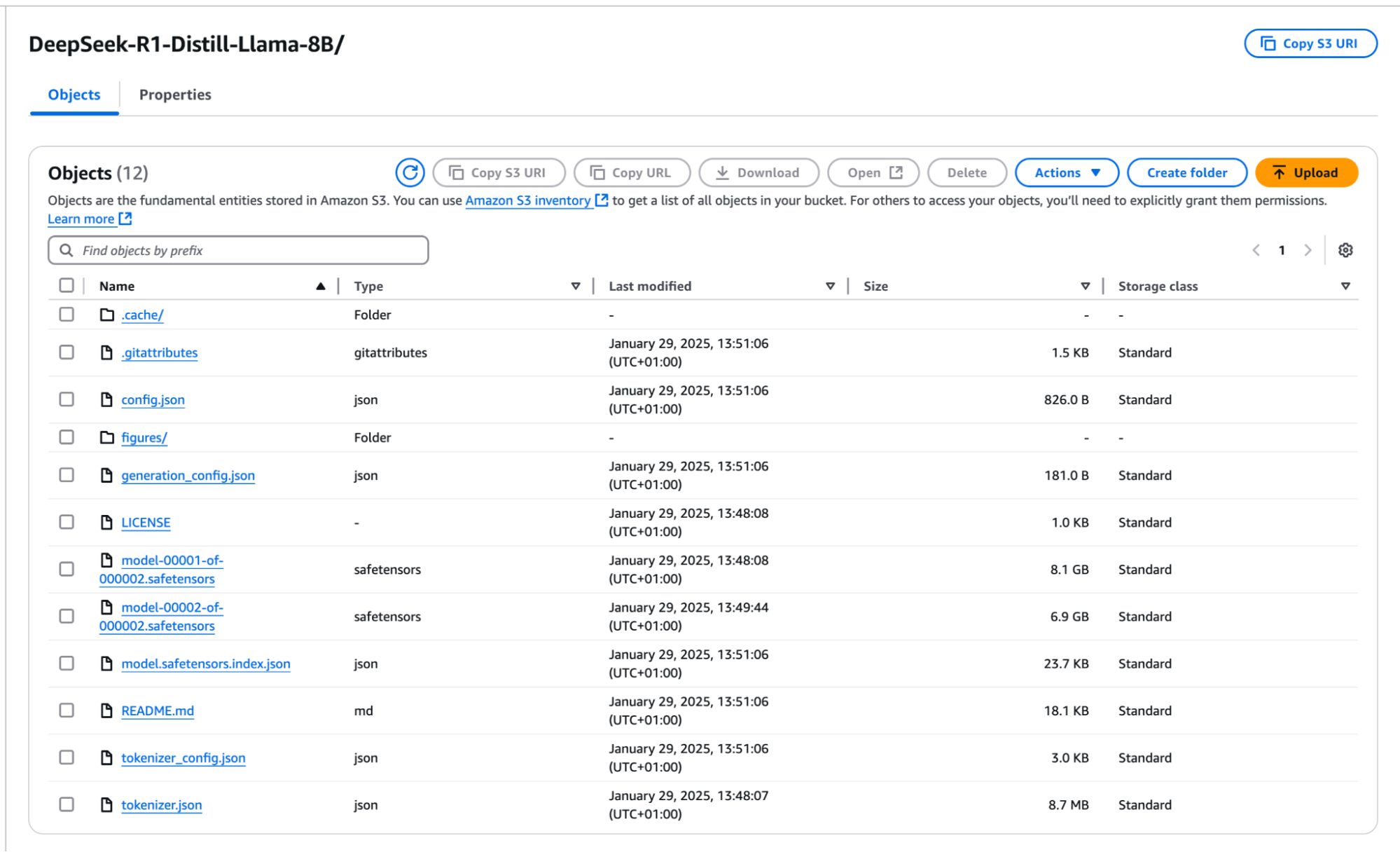
Task: Click file icon beside tokenizer.json
Action: (106, 804)
